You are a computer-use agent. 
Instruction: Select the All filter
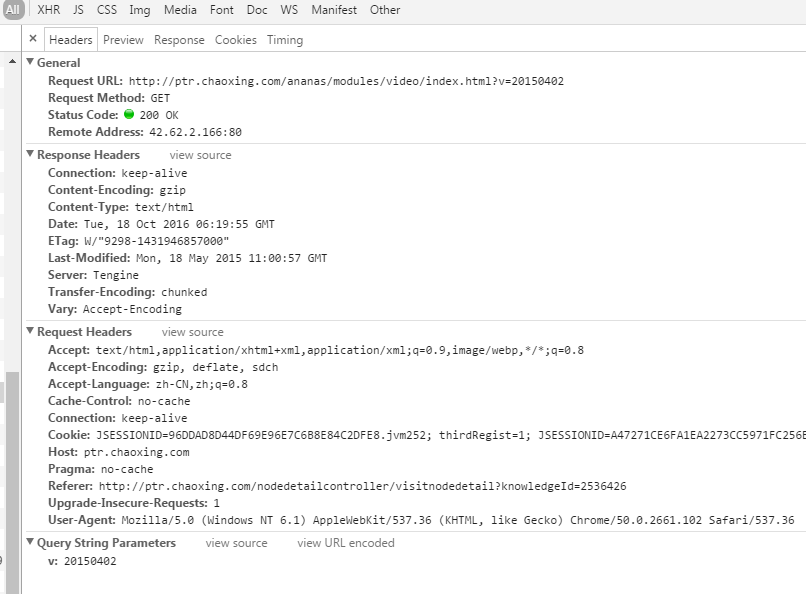[x=13, y=10]
